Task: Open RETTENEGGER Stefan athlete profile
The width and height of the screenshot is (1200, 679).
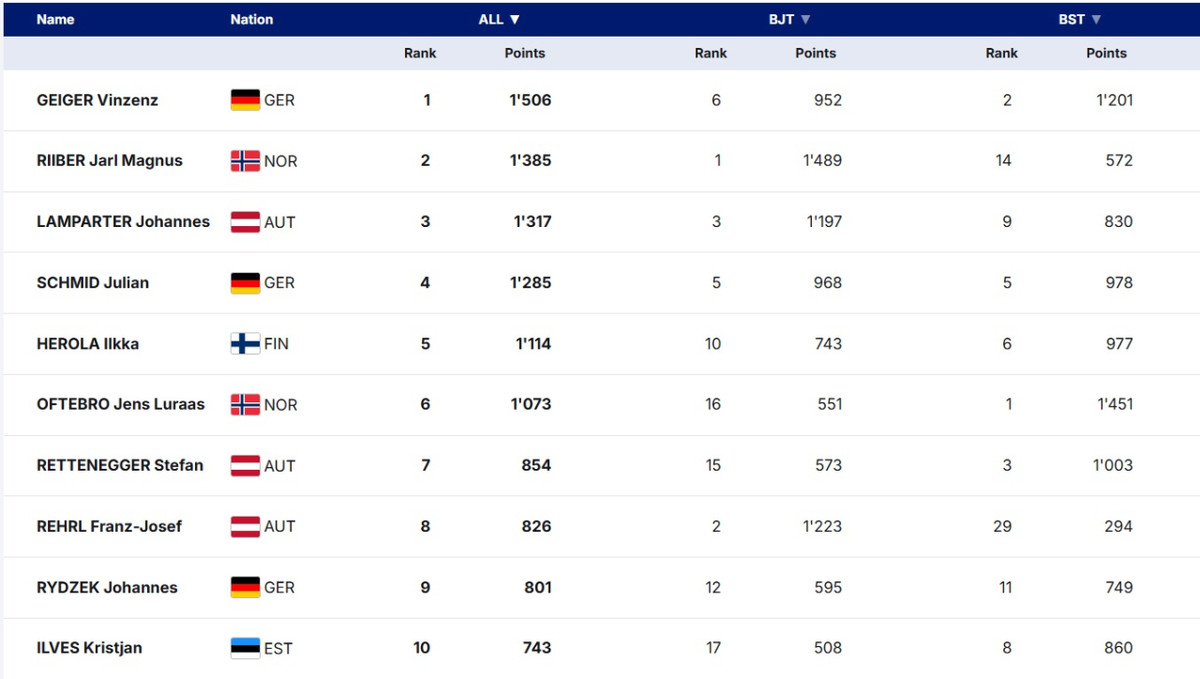Action: (x=120, y=465)
